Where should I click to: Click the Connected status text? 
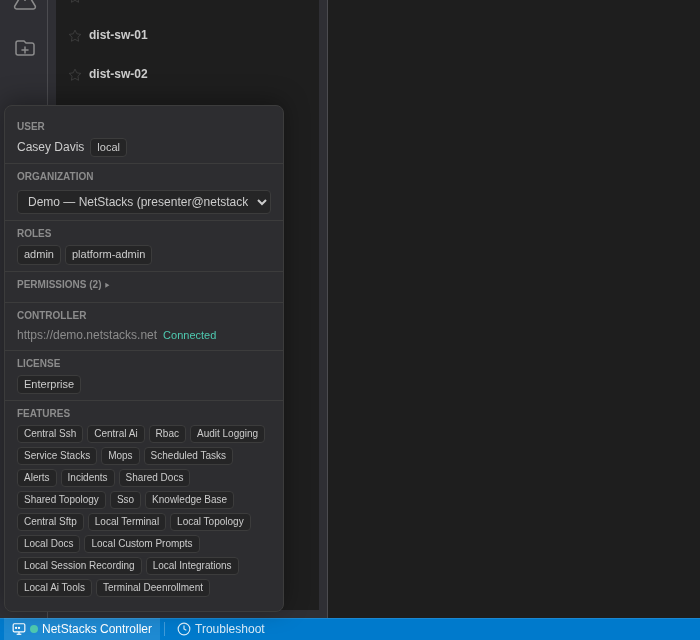(x=189, y=335)
